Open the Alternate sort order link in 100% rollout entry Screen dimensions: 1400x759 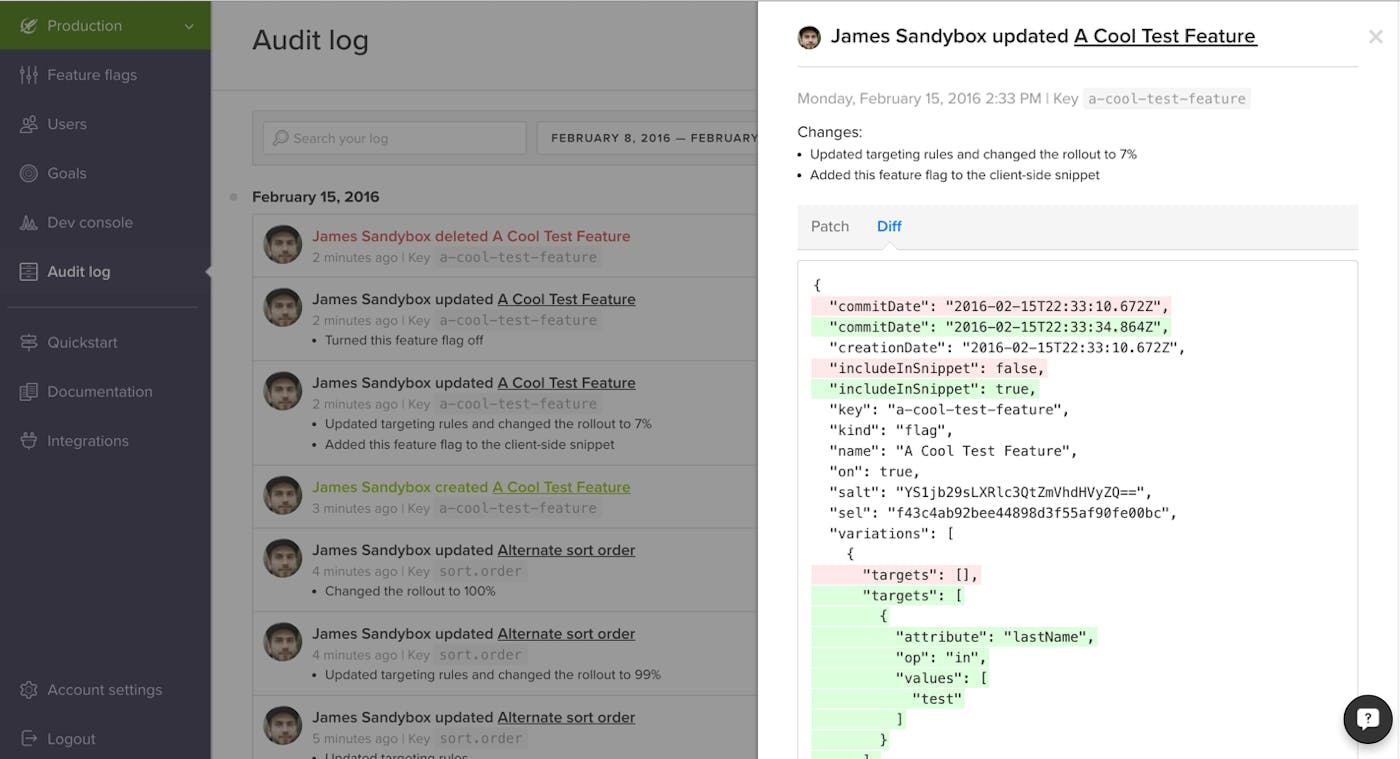tap(566, 550)
